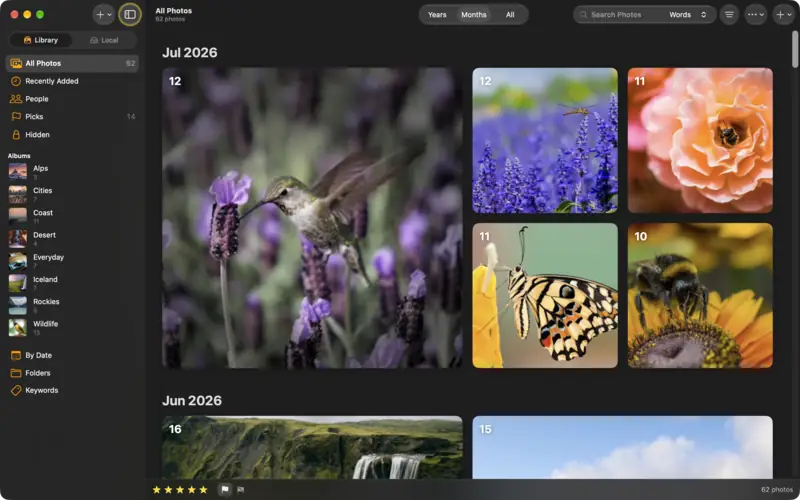
Task: Open Recently Added in the sidebar
Action: (x=72, y=81)
